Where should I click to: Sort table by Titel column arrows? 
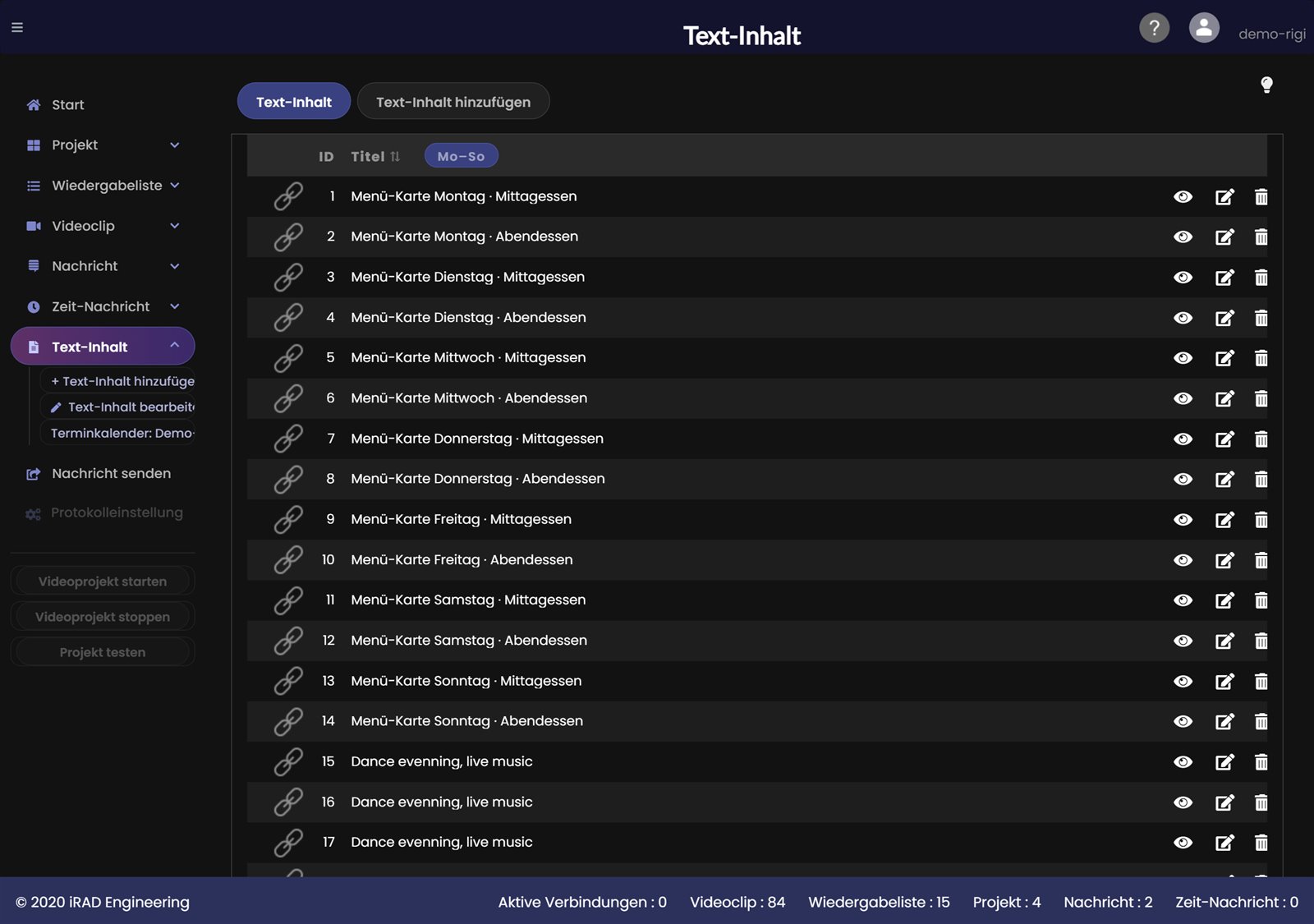click(395, 156)
